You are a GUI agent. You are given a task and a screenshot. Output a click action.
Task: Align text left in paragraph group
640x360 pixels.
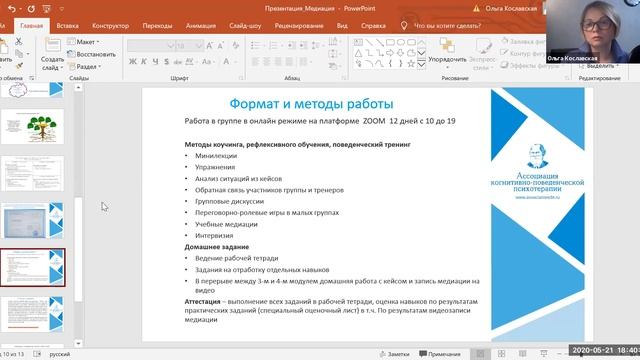click(x=255, y=62)
